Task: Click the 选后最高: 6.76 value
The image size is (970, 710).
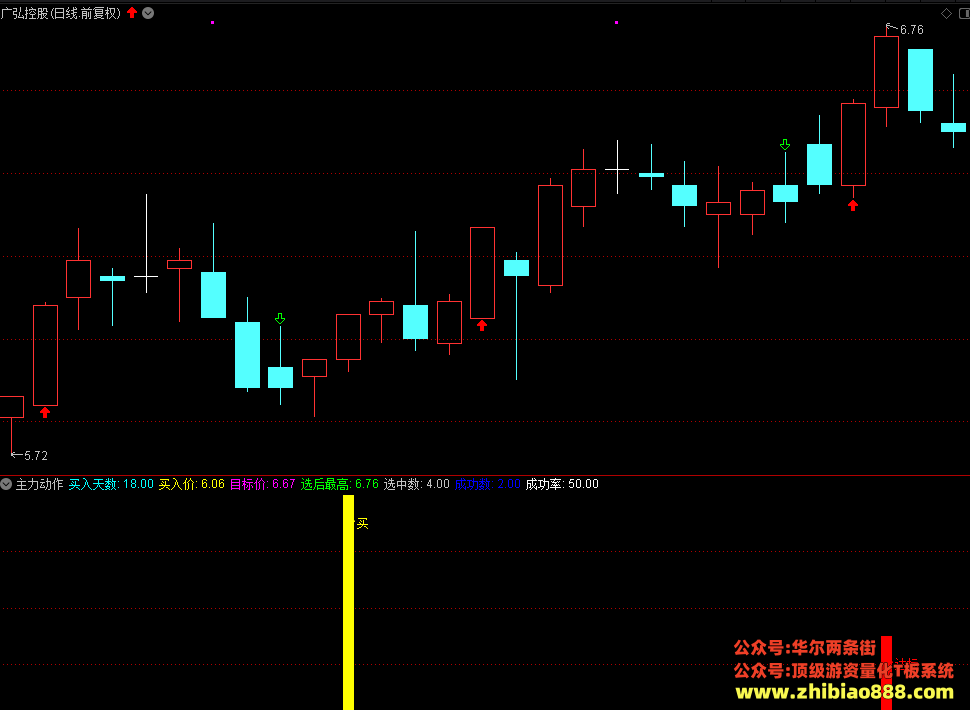Action: click(x=340, y=484)
